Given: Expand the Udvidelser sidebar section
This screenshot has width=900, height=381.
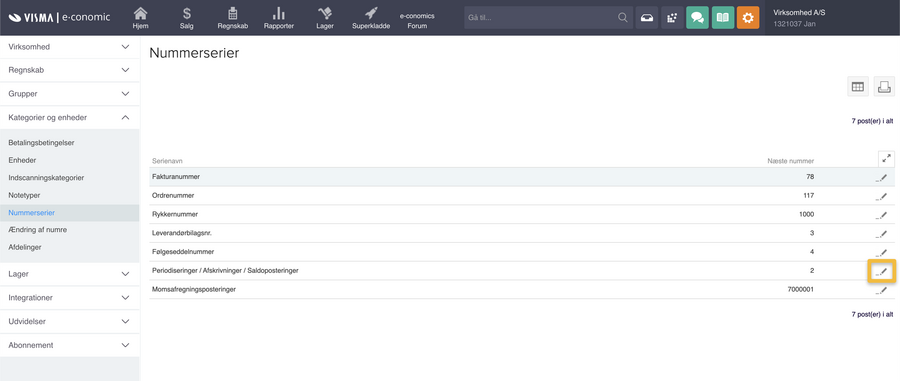Looking at the screenshot, I should [69, 321].
